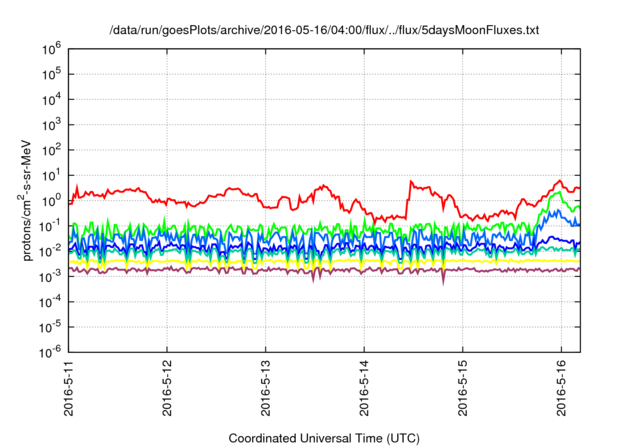Click the green curve's peak near 2016-5-16
Image resolution: width=640 pixels, height=448 pixels.
(558, 193)
